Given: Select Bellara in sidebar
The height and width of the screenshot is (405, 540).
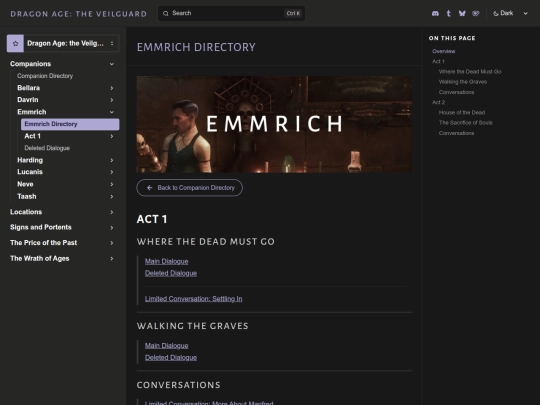Looking at the screenshot, I should pyautogui.click(x=28, y=88).
